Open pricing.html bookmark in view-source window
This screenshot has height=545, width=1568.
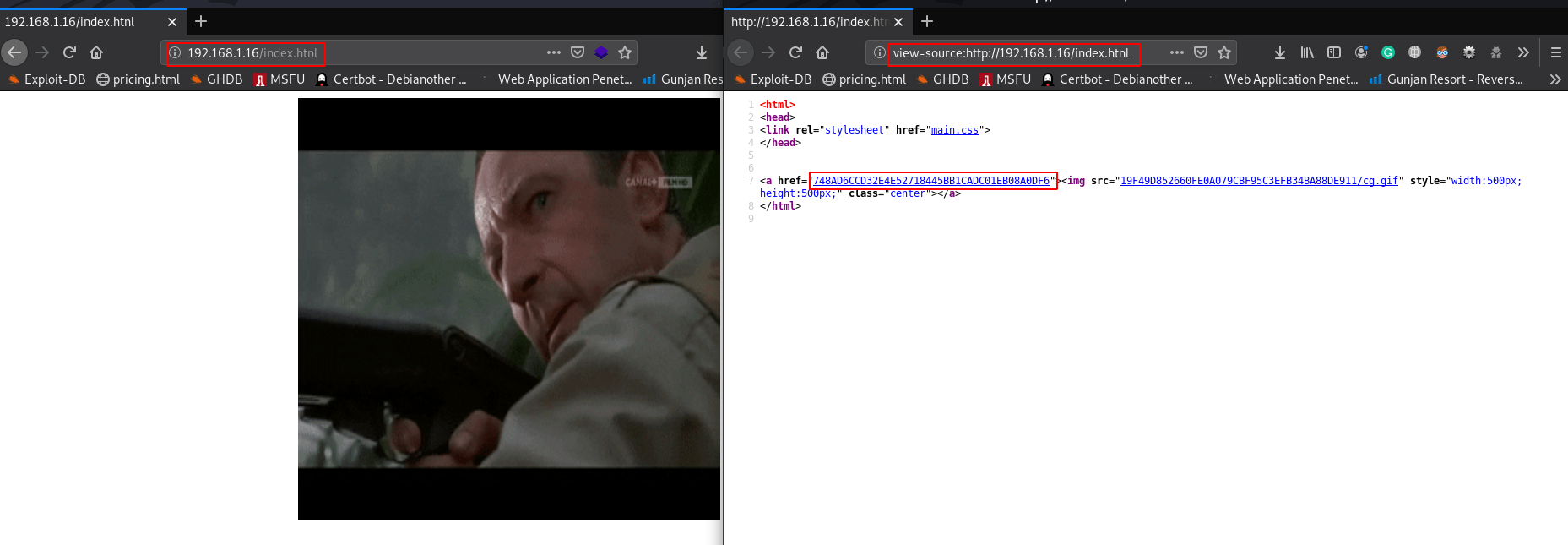tap(865, 79)
